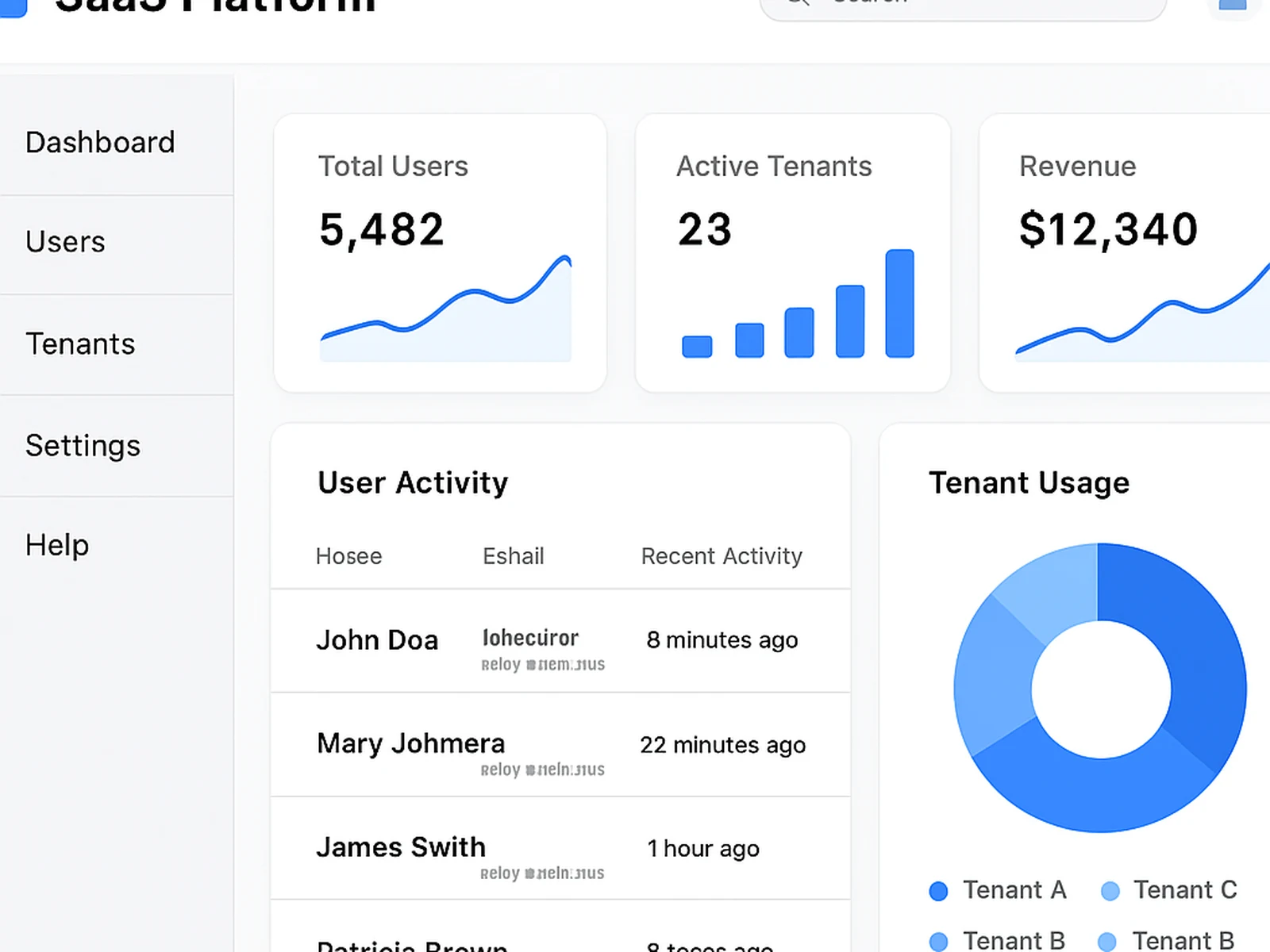Click the Active Tenants bar chart
The image size is (1270, 952).
(x=798, y=317)
